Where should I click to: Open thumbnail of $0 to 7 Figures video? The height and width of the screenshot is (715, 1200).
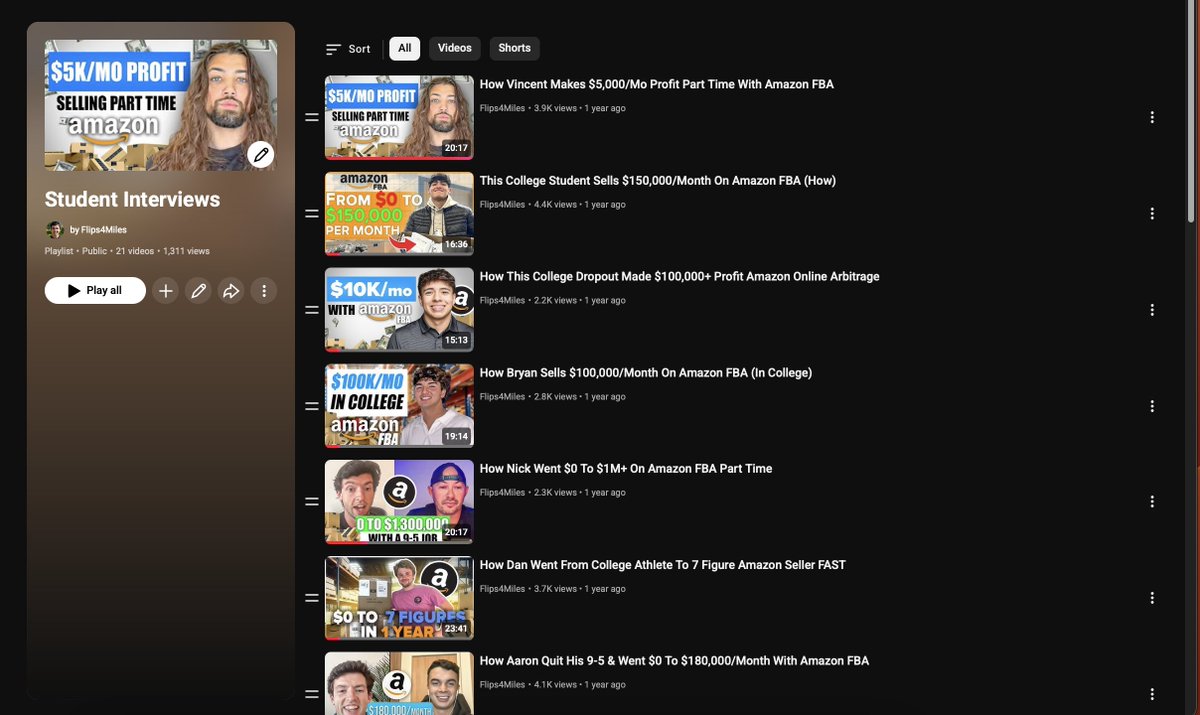point(399,598)
